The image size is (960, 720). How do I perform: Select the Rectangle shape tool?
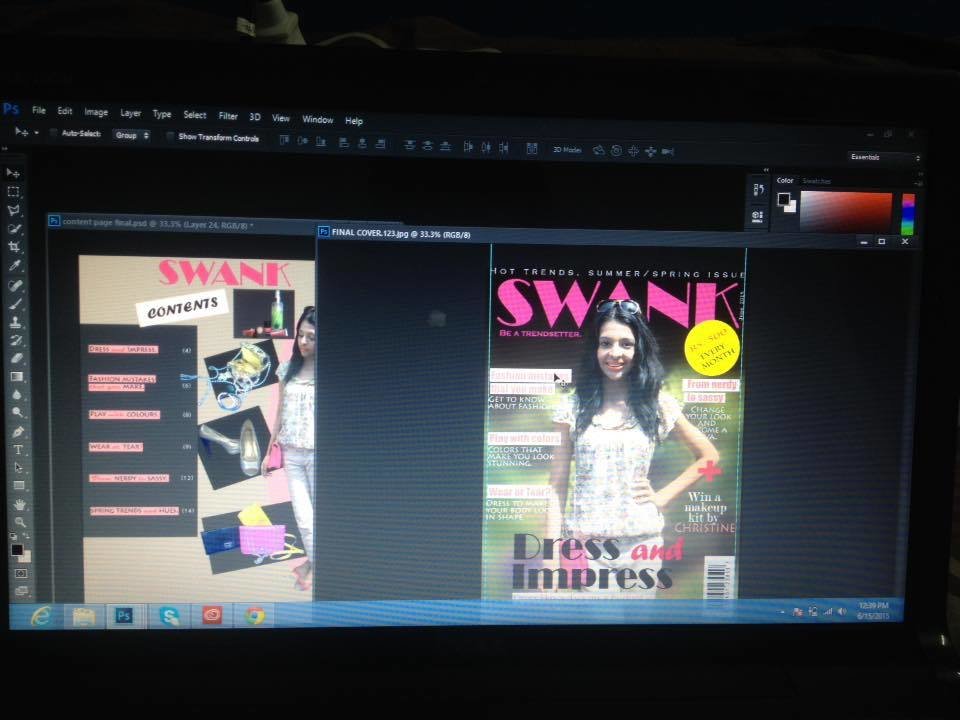(x=19, y=486)
